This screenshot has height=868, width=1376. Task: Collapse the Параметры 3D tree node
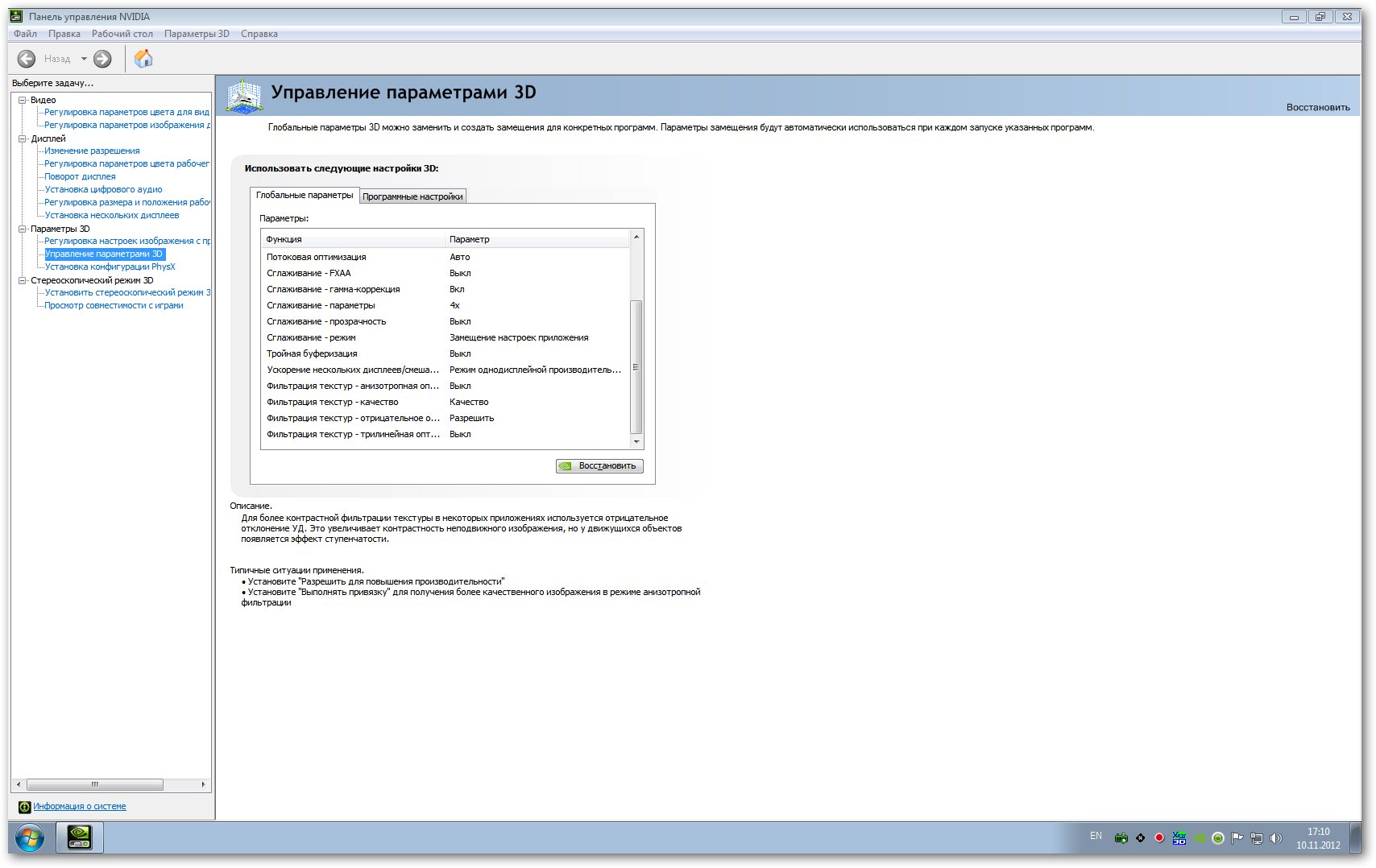(23, 229)
